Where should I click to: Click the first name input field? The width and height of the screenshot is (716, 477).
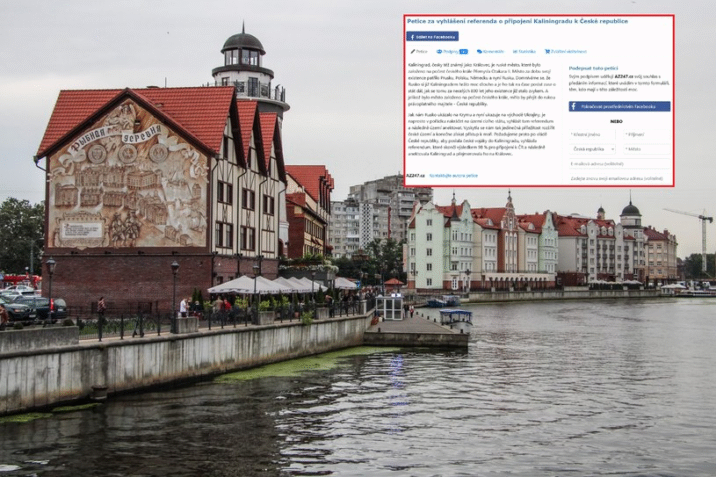592,134
